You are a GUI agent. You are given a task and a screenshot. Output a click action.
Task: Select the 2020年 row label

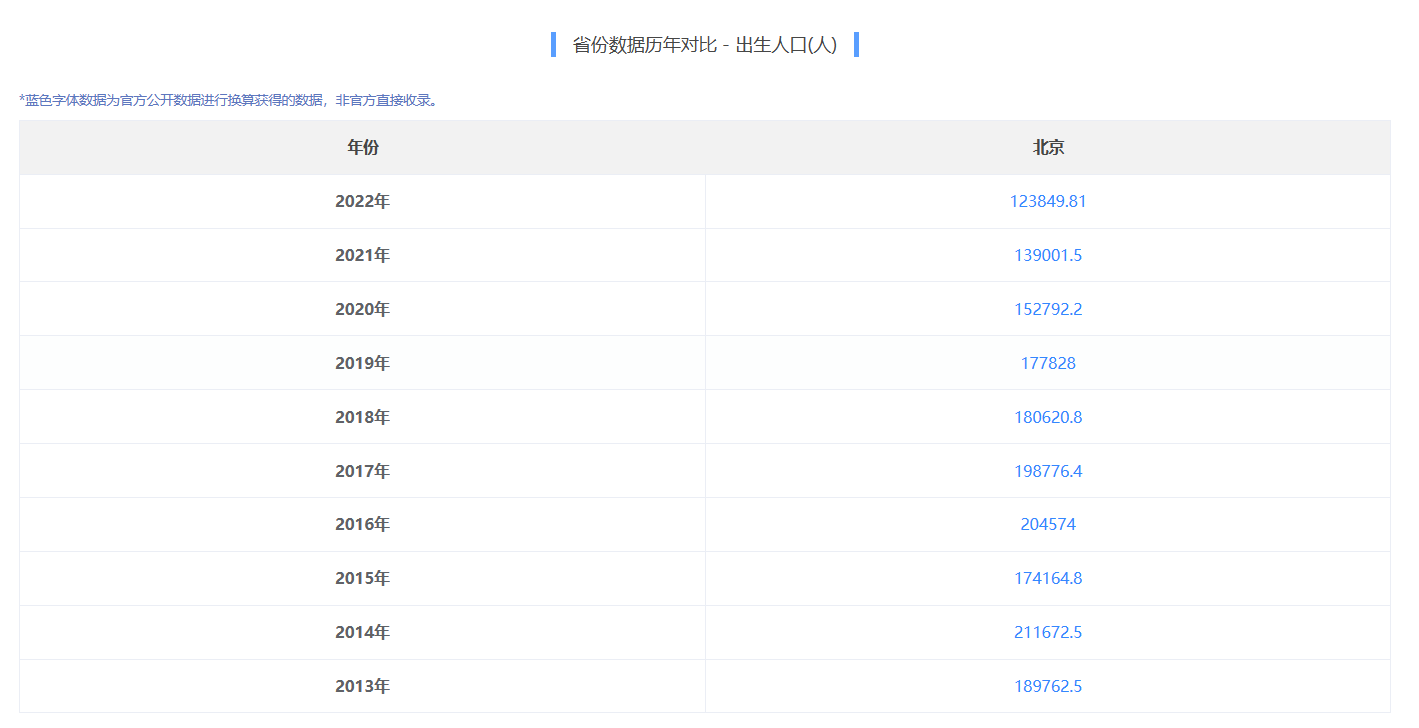click(363, 309)
